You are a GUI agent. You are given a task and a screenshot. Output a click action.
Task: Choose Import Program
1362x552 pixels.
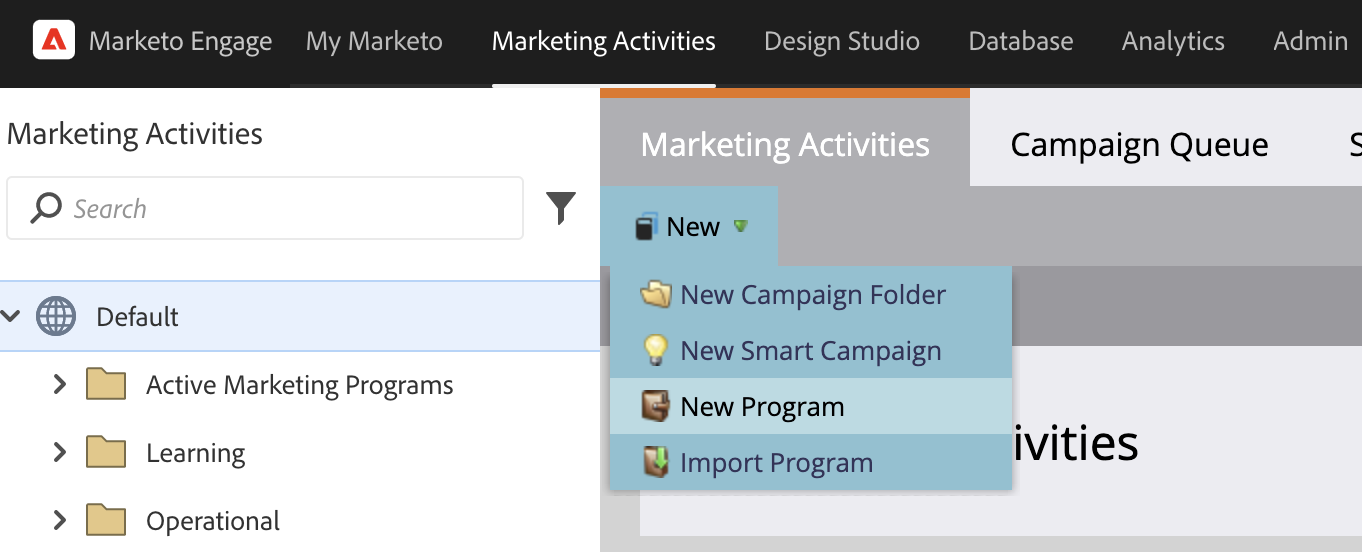click(x=811, y=463)
